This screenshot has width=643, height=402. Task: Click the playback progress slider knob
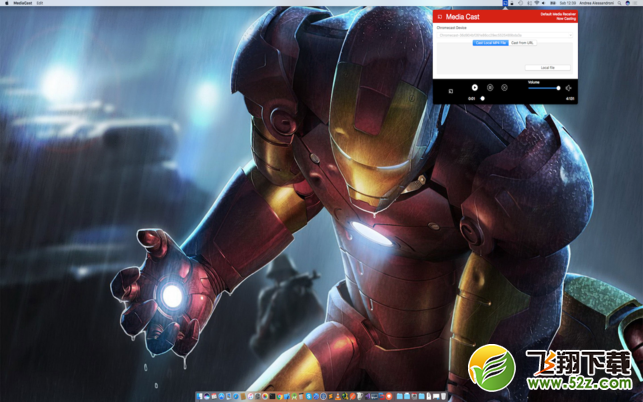click(483, 98)
